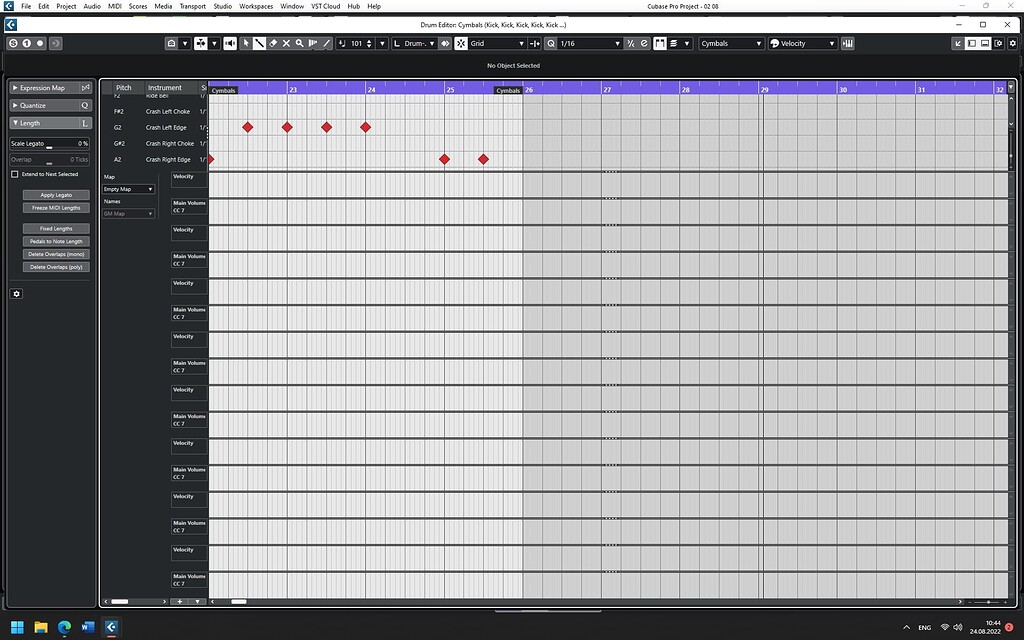This screenshot has width=1024, height=640.
Task: Select the Object Selection arrow tool
Action: [245, 43]
